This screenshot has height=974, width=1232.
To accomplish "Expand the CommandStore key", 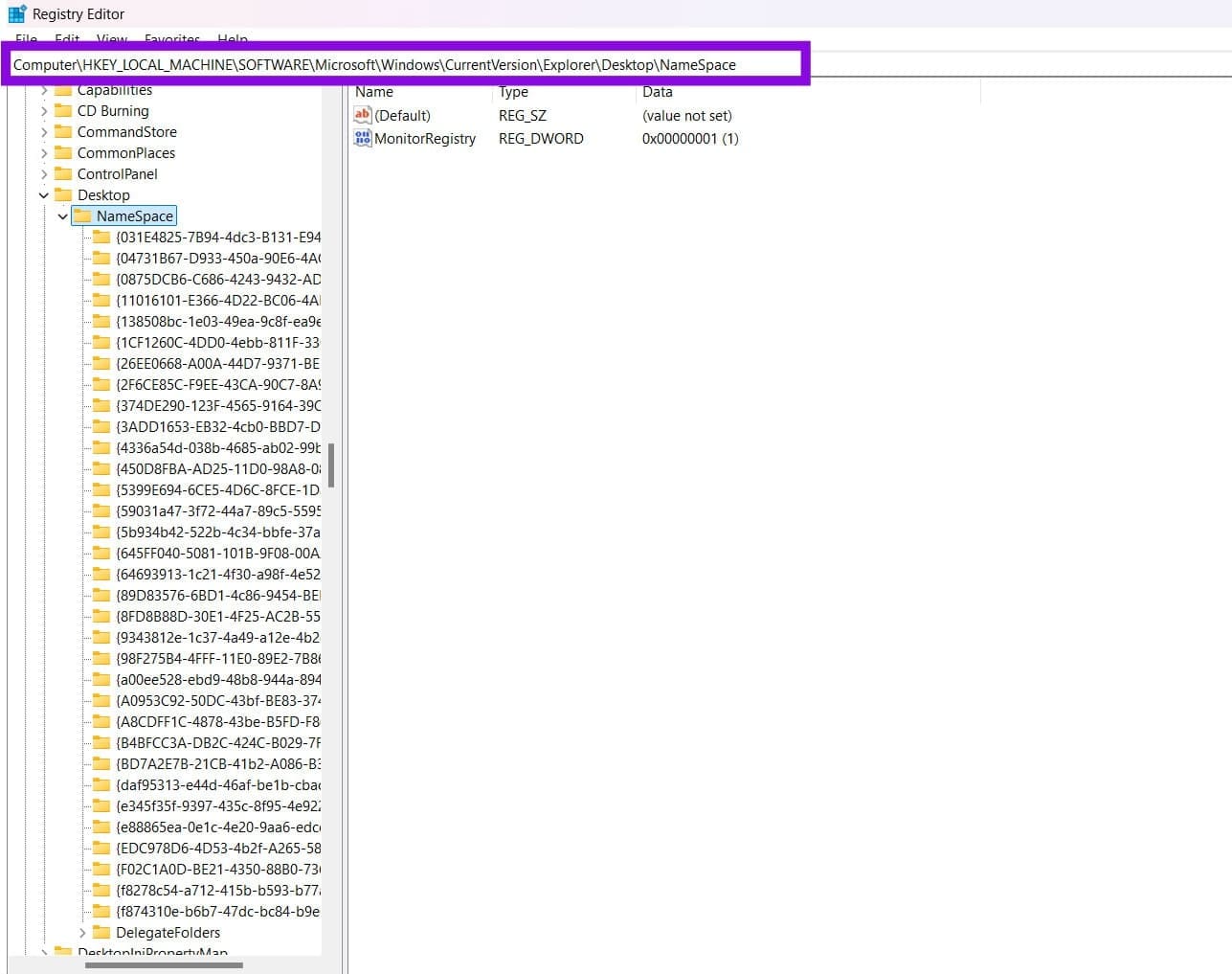I will tap(44, 132).
